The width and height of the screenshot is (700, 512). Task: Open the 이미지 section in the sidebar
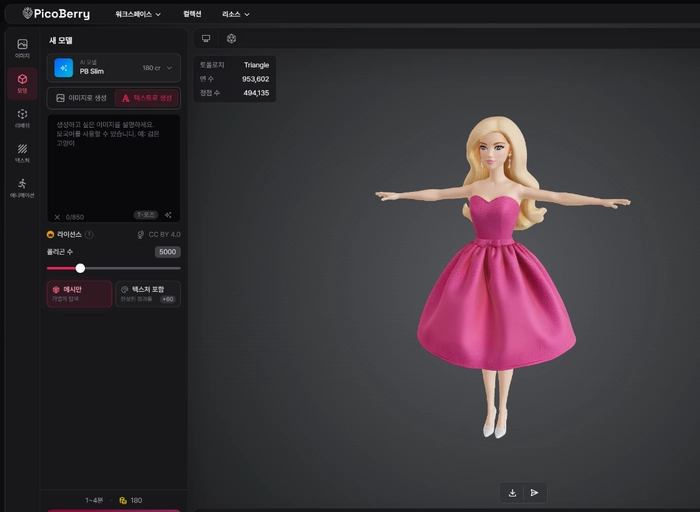tap(22, 49)
